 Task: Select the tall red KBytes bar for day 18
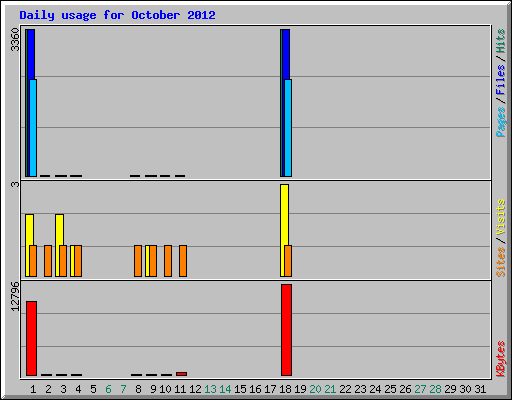[x=286, y=330]
